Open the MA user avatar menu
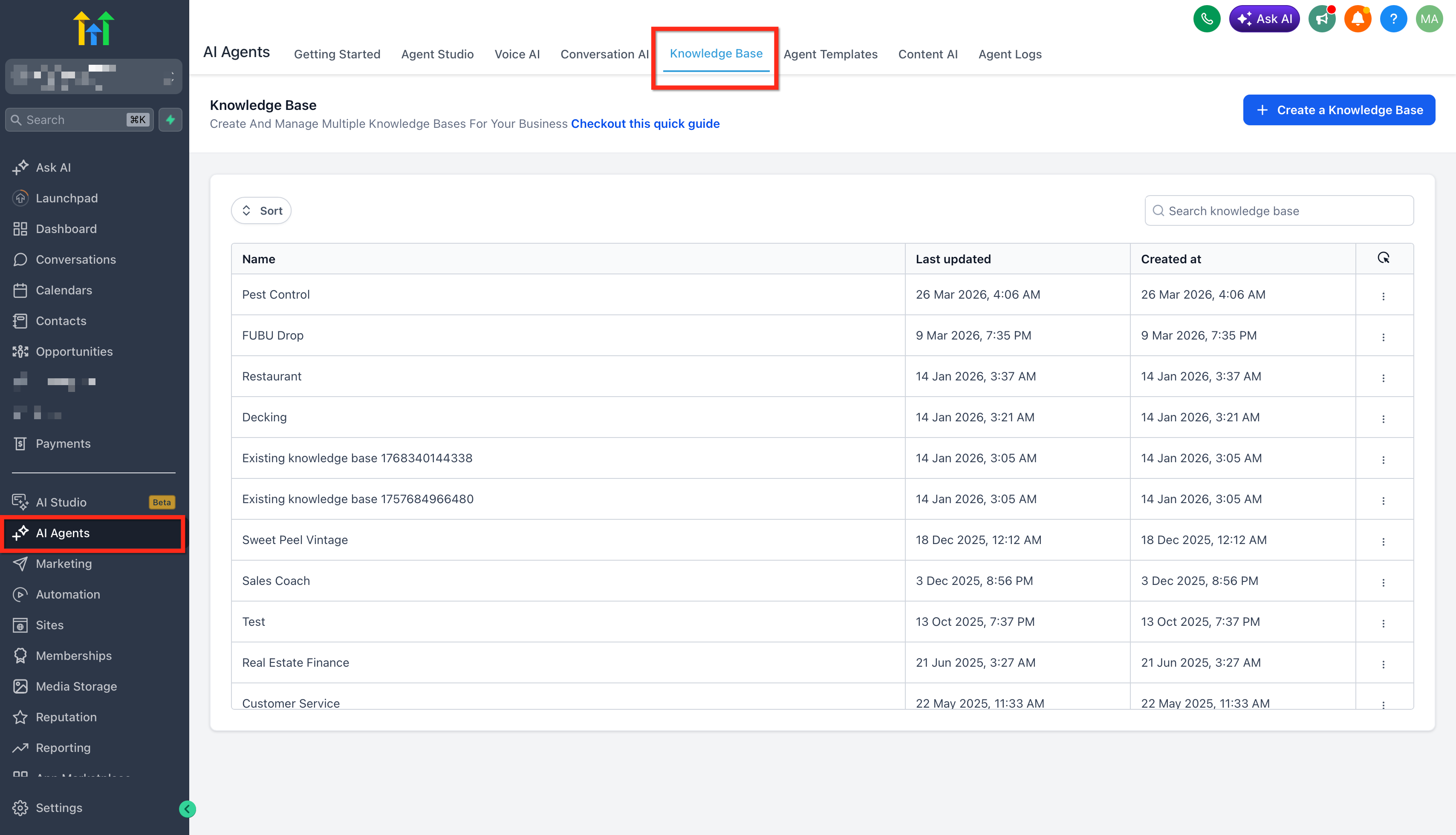The width and height of the screenshot is (1456, 835). [1428, 19]
